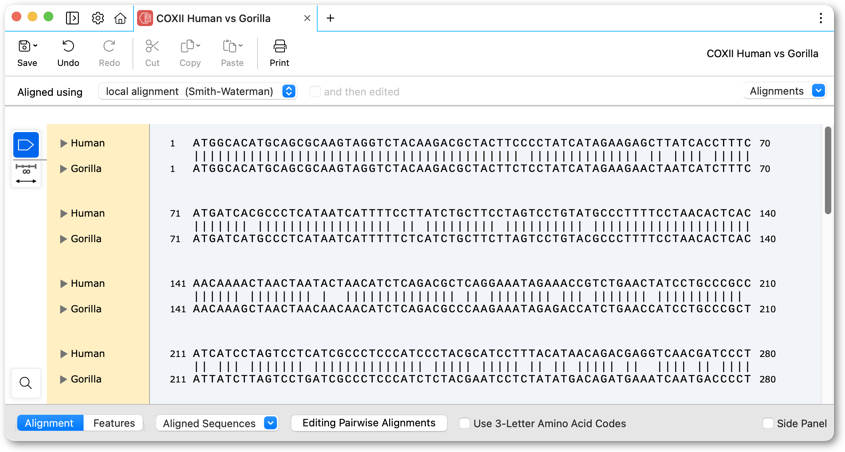Go to the home icon
Image resolution: width=845 pixels, height=452 pixels.
120,18
